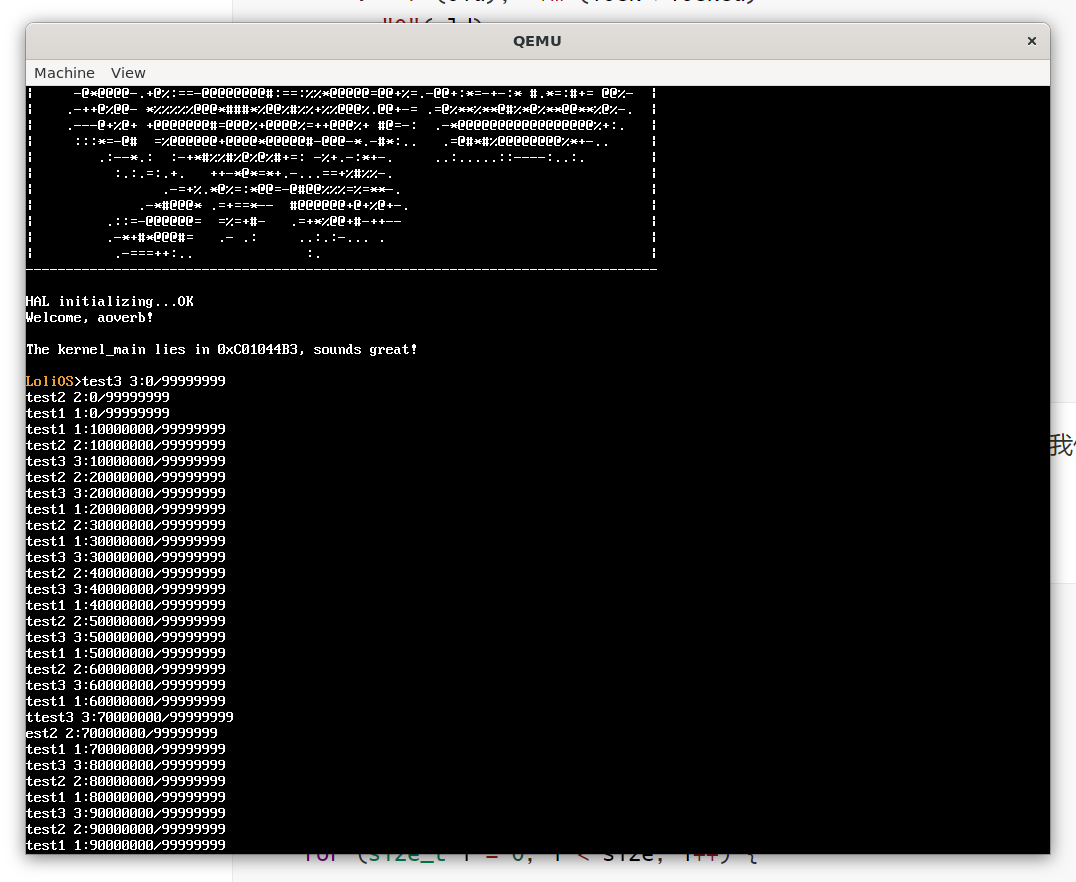The image size is (1076, 882).
Task: Click the 'test1 1:20000000/99999999' line
Action: click(x=125, y=509)
